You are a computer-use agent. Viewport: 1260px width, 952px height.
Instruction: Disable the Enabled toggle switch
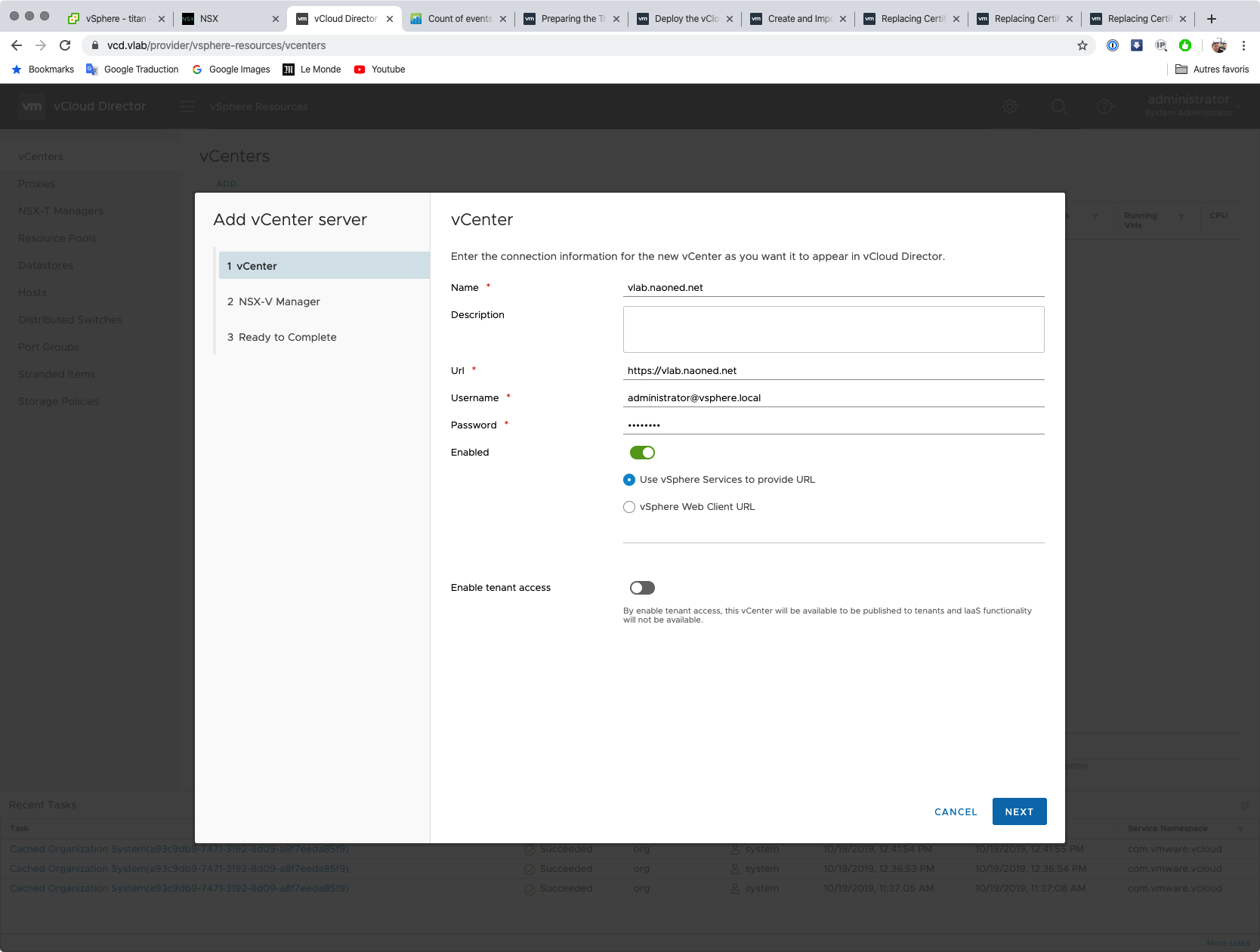coord(642,453)
